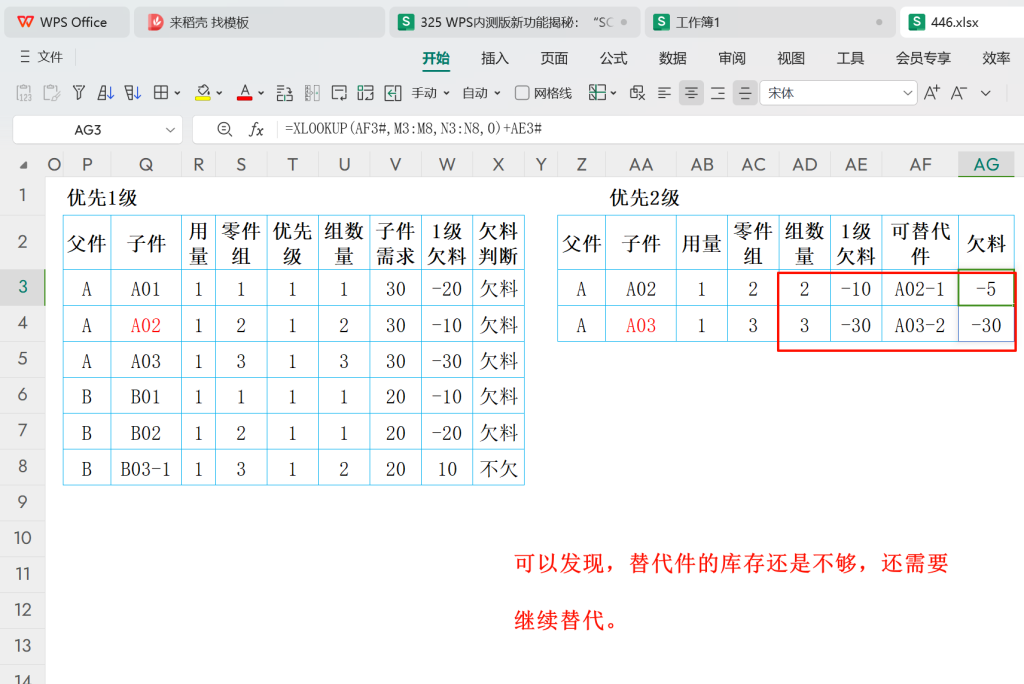Switch to the 视图 ribbon tab
Viewport: 1024px width, 684px height.
point(791,58)
